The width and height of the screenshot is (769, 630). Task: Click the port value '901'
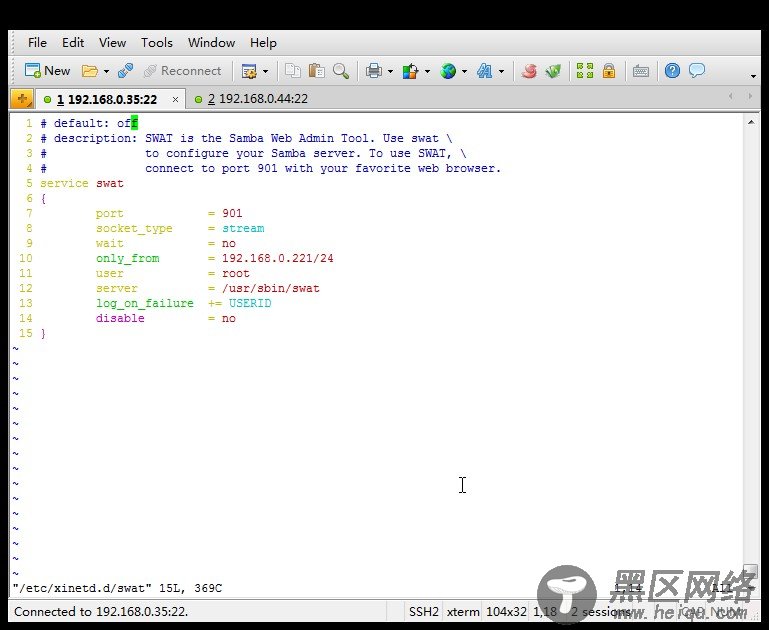tap(232, 213)
